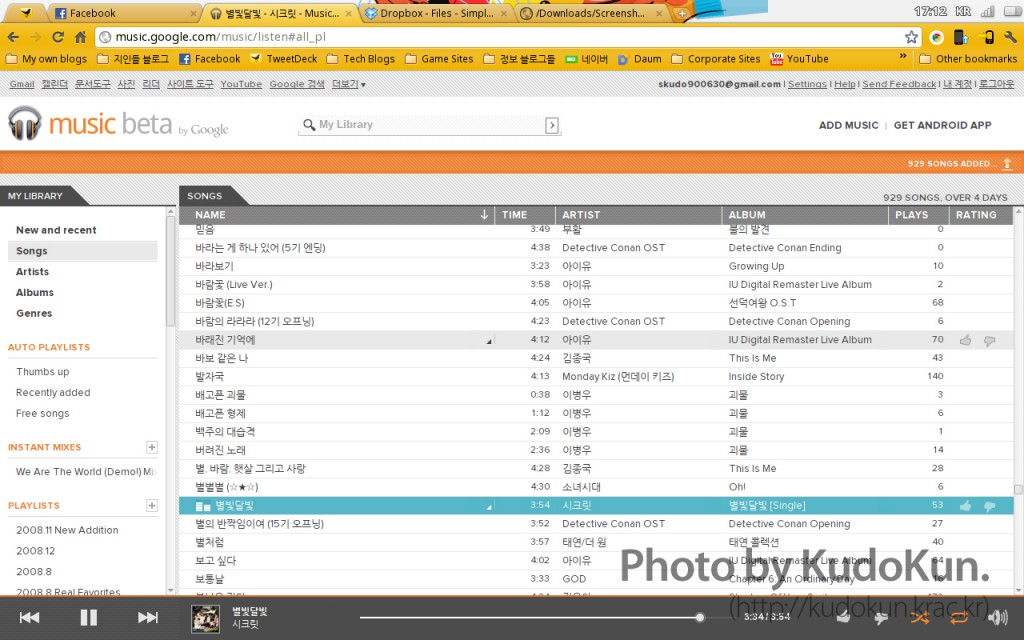Switch to the Downloads/Screenshots tab

click(x=591, y=13)
